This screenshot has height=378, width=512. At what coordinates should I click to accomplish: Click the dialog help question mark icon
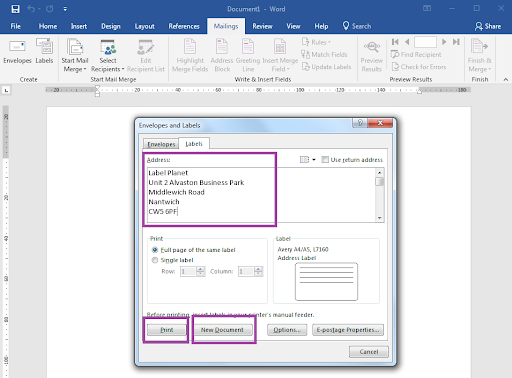[360, 123]
